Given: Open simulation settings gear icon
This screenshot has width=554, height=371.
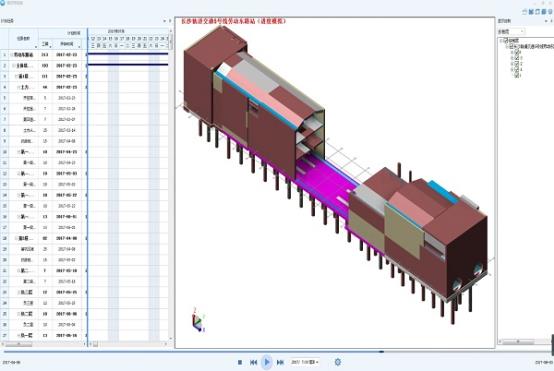Looking at the screenshot, I should [x=338, y=362].
